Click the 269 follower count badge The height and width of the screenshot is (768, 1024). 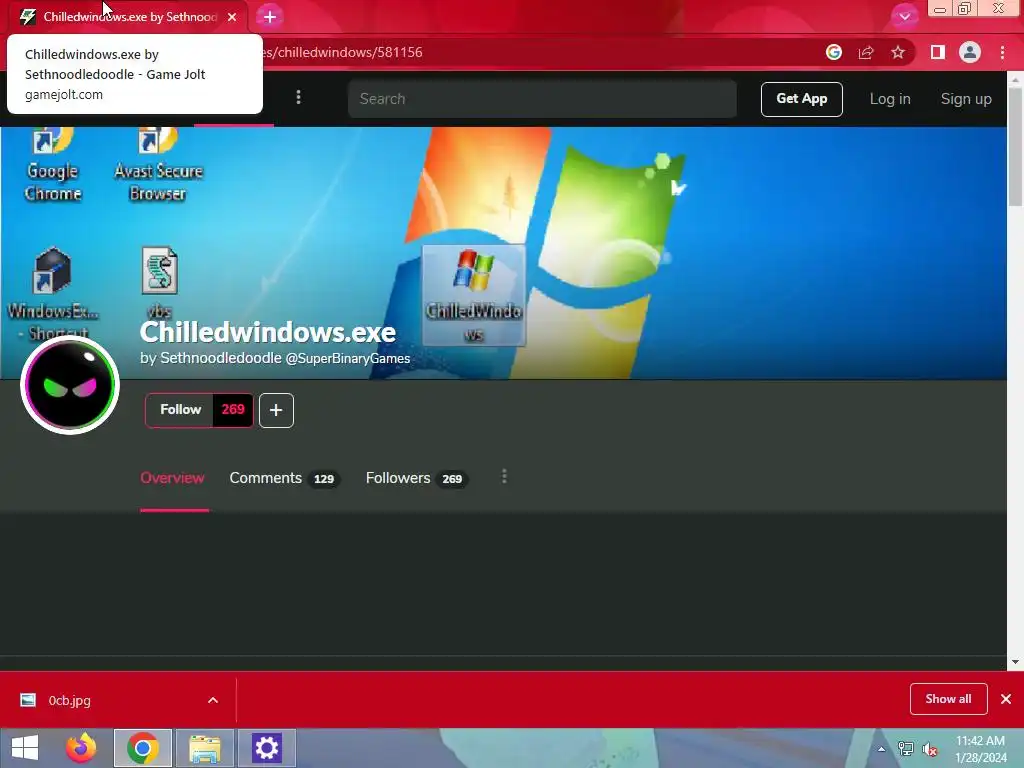[x=233, y=410]
